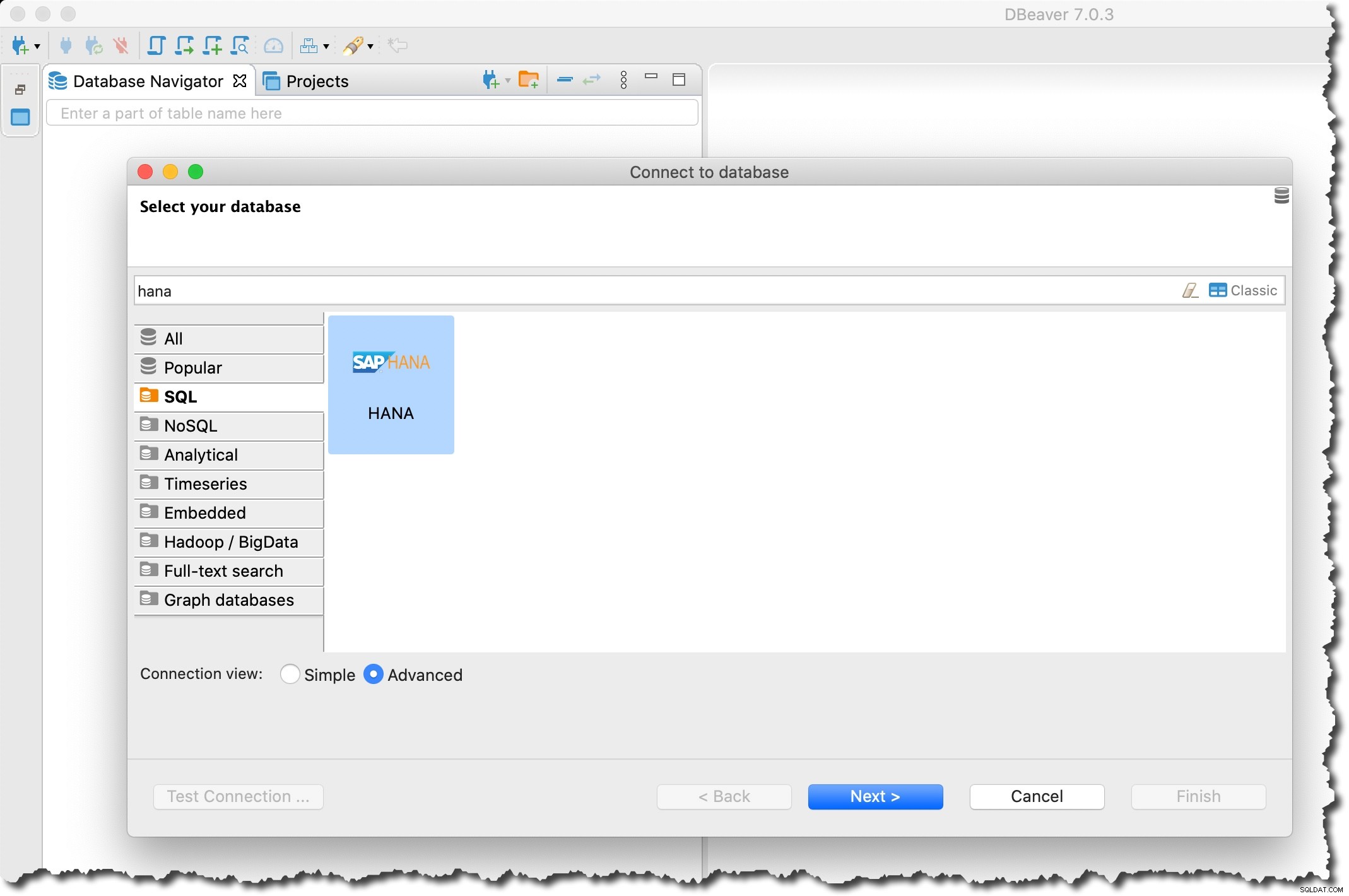Image resolution: width=1349 pixels, height=896 pixels.
Task: Select the All category
Action: pos(229,339)
